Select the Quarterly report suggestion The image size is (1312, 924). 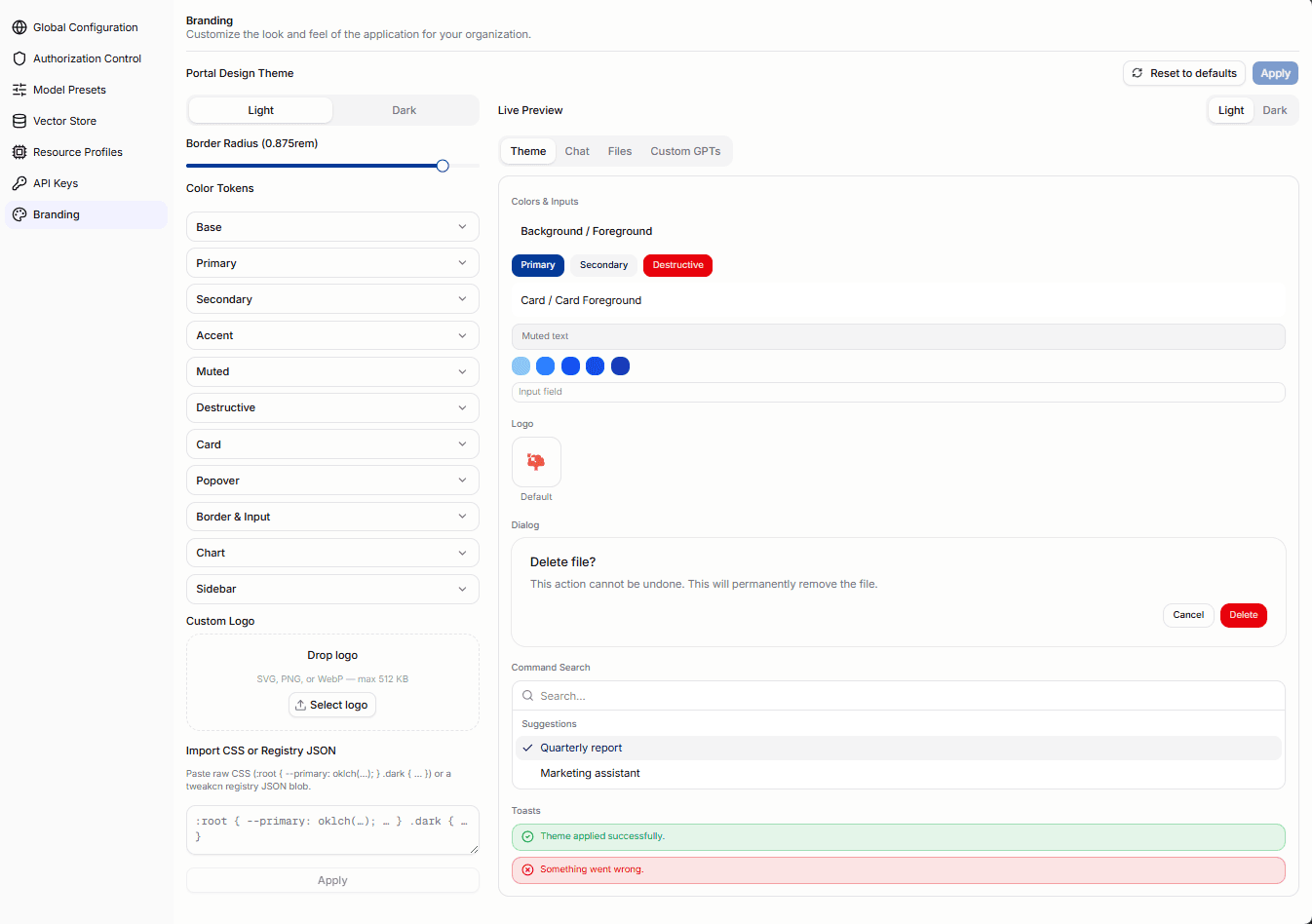pyautogui.click(x=898, y=748)
